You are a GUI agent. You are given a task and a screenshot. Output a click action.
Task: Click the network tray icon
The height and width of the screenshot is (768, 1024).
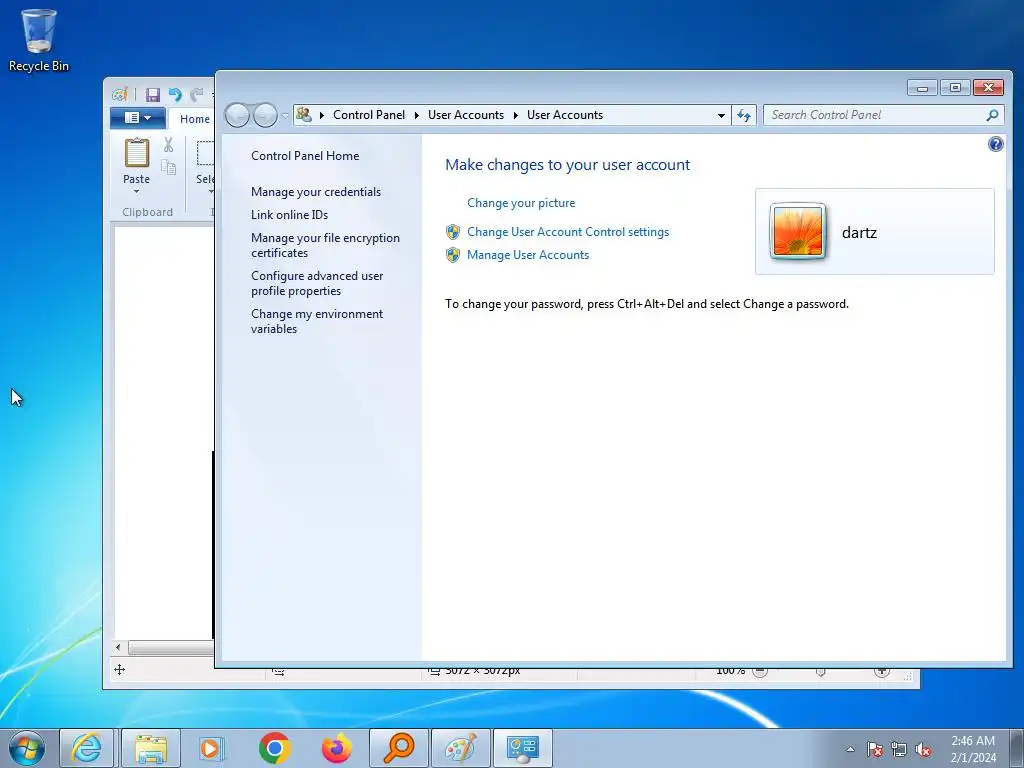[x=899, y=749]
